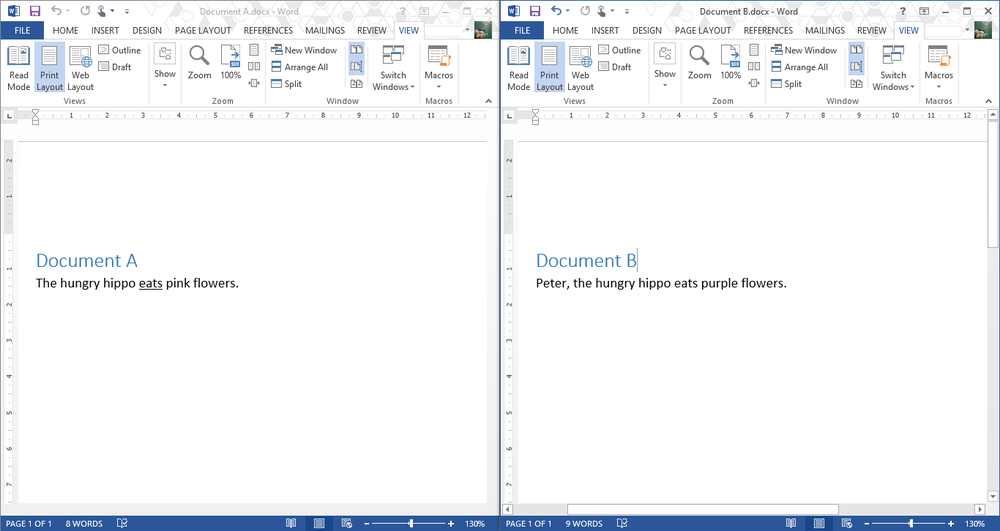
Task: Switch to Draft view in Document B
Action: (615, 66)
